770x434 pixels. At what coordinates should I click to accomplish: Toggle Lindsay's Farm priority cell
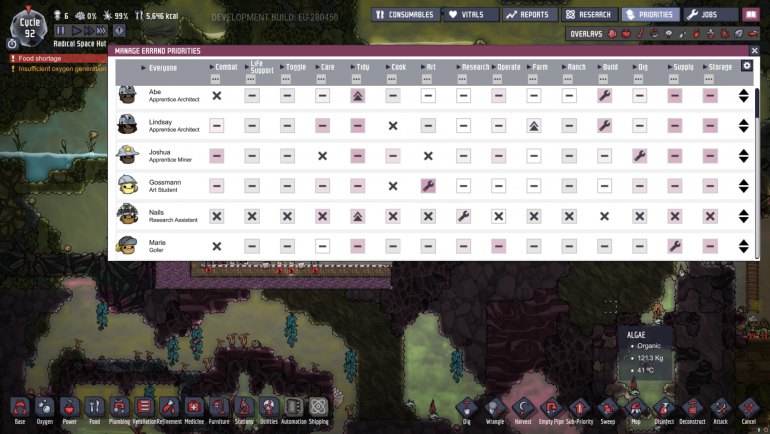pyautogui.click(x=534, y=126)
